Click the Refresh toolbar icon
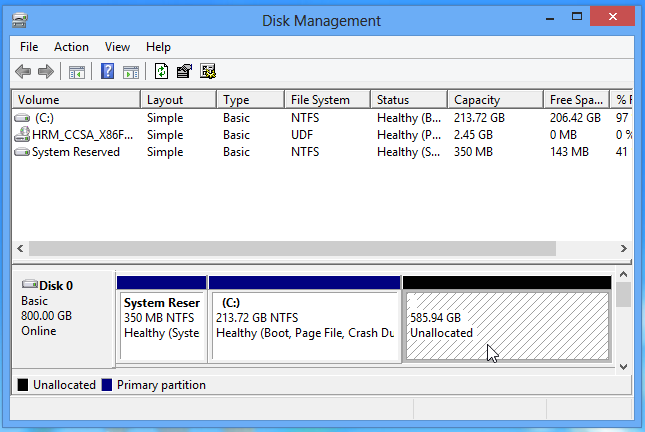645x432 pixels. tap(162, 71)
